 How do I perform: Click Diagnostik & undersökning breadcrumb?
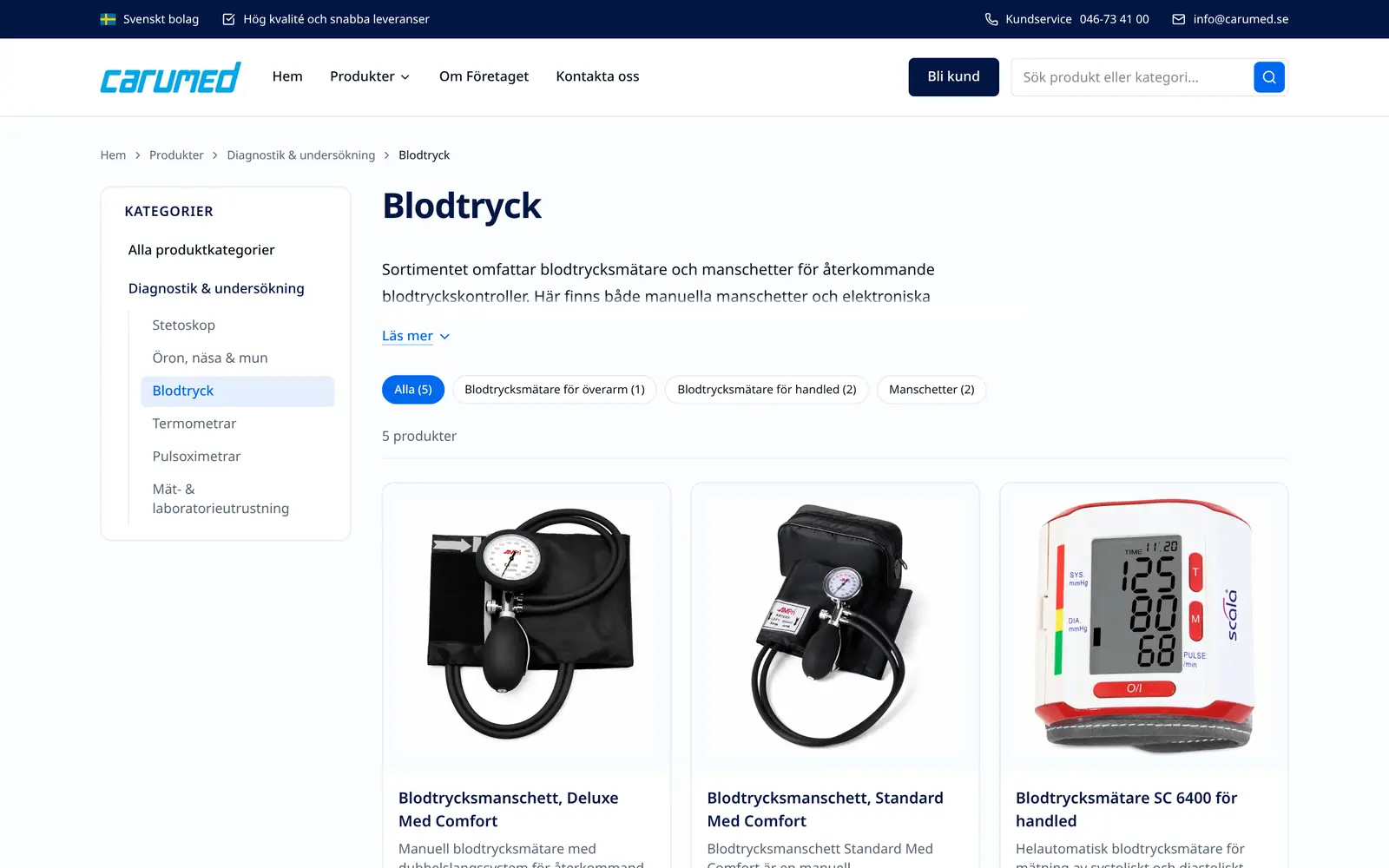301,155
